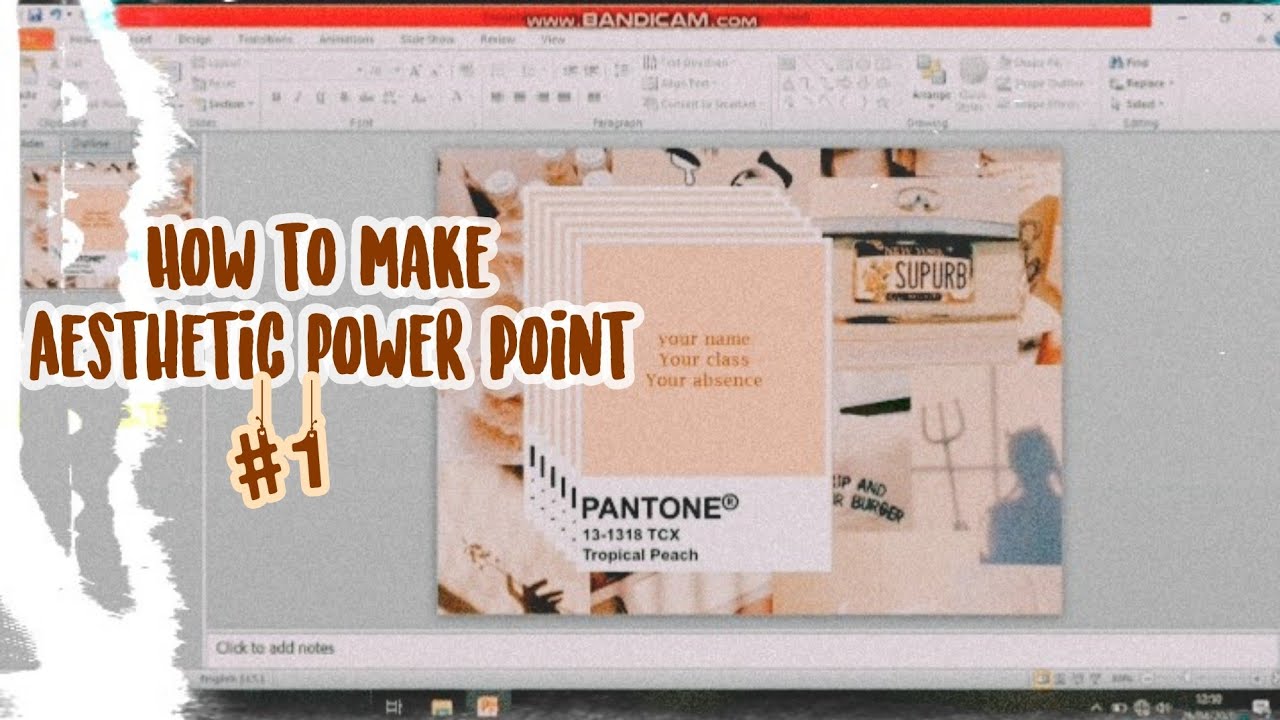This screenshot has height=720, width=1280.
Task: Open the Action Center notification icon
Action: 1260,707
